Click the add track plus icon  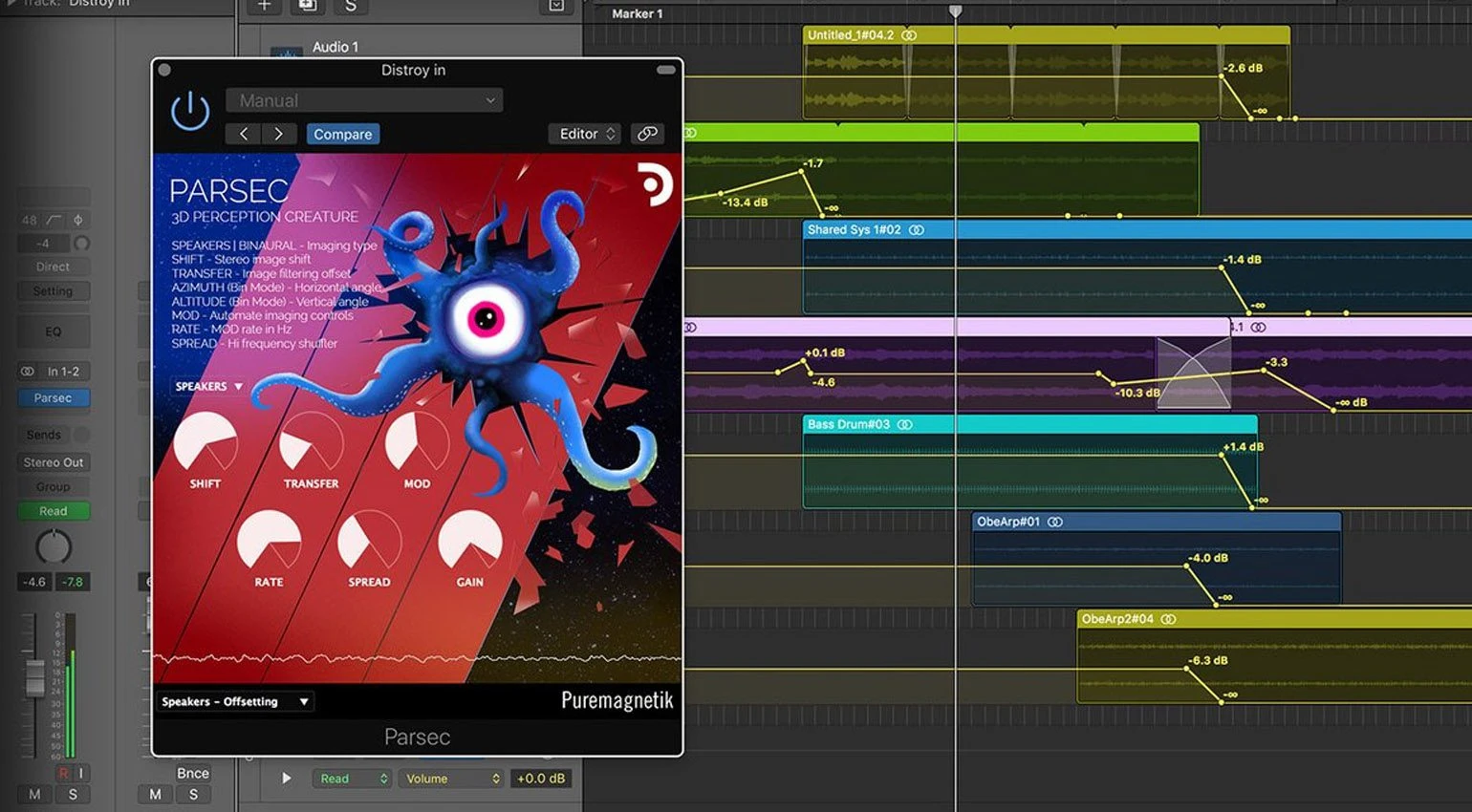[x=265, y=6]
